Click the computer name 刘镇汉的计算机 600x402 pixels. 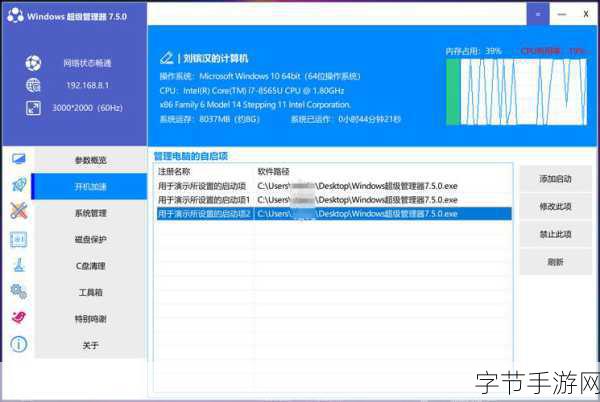coord(216,58)
